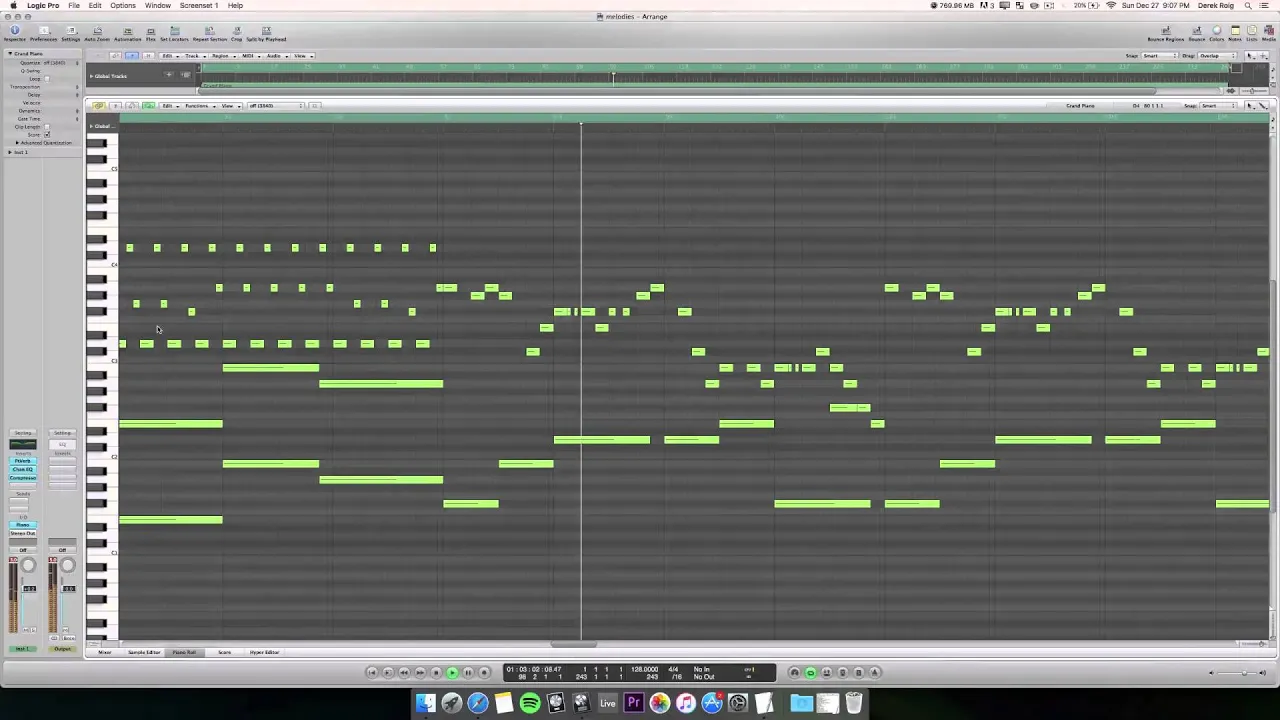The image size is (1280, 720).
Task: Click the Stop button in transport
Action: click(436, 673)
